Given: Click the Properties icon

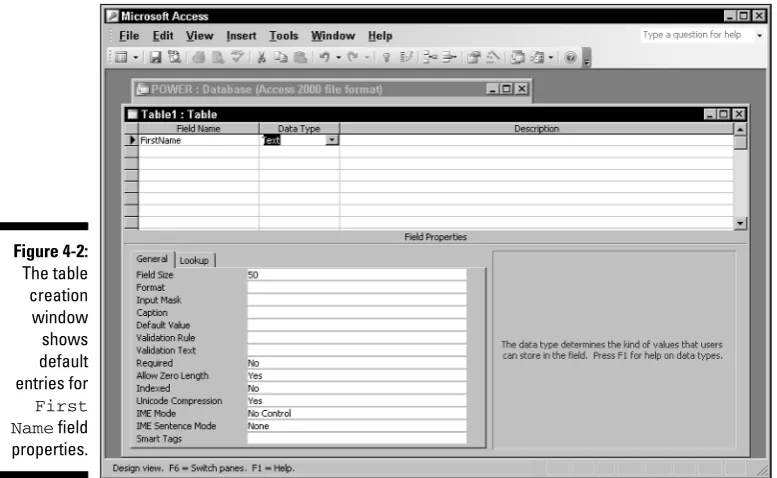Looking at the screenshot, I should point(474,57).
